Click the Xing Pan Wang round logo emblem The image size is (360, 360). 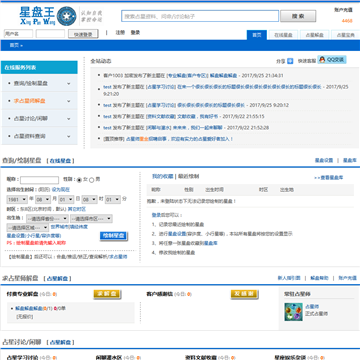tap(66, 16)
